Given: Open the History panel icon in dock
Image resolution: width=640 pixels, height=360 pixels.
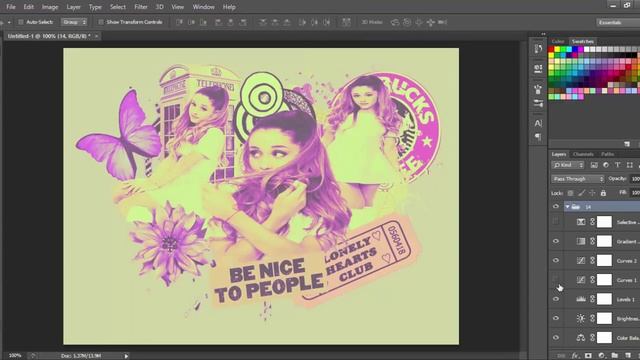Looking at the screenshot, I should [x=538, y=49].
